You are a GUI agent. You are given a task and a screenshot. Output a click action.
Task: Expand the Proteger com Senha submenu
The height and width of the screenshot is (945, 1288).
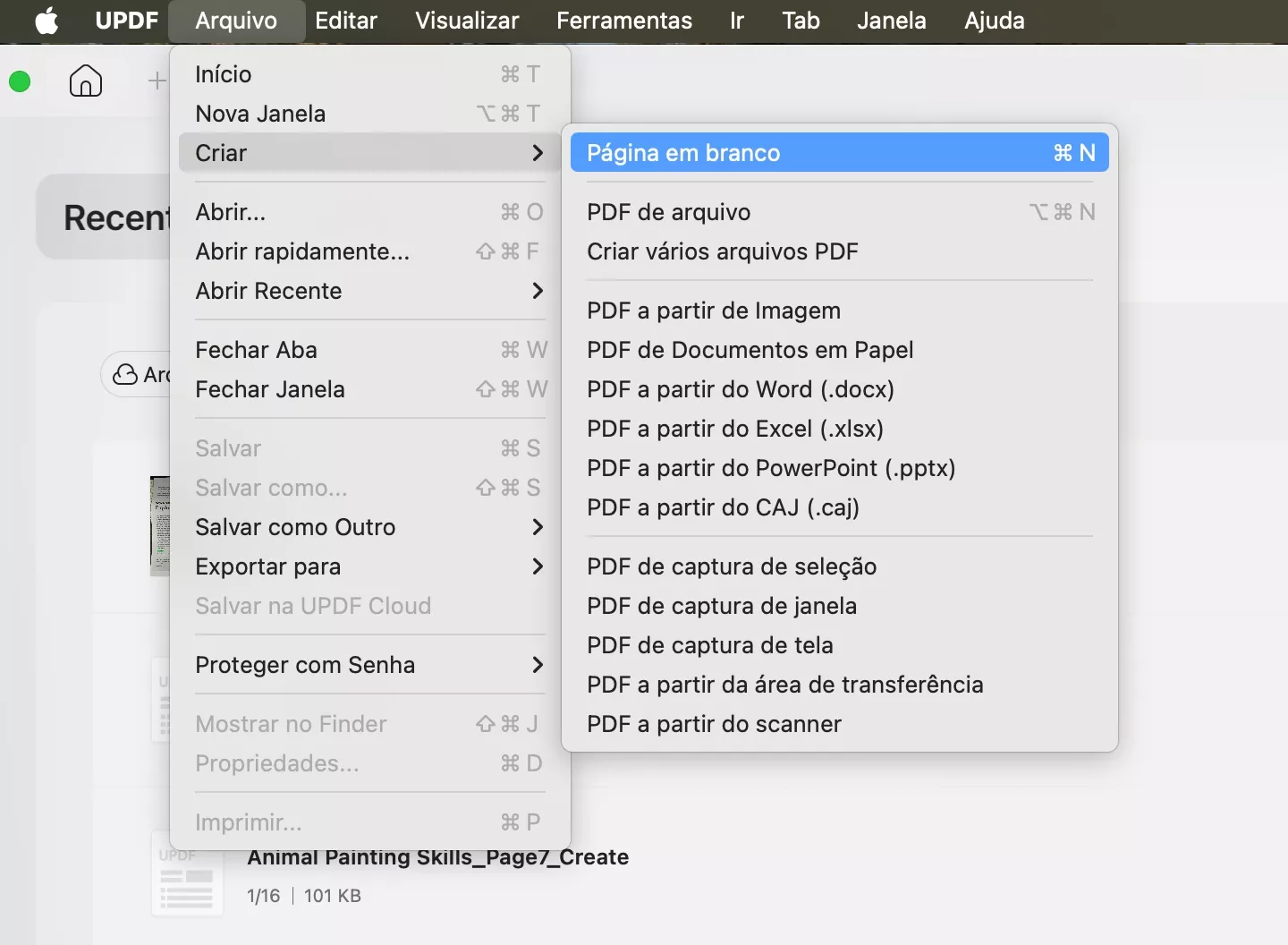(370, 665)
